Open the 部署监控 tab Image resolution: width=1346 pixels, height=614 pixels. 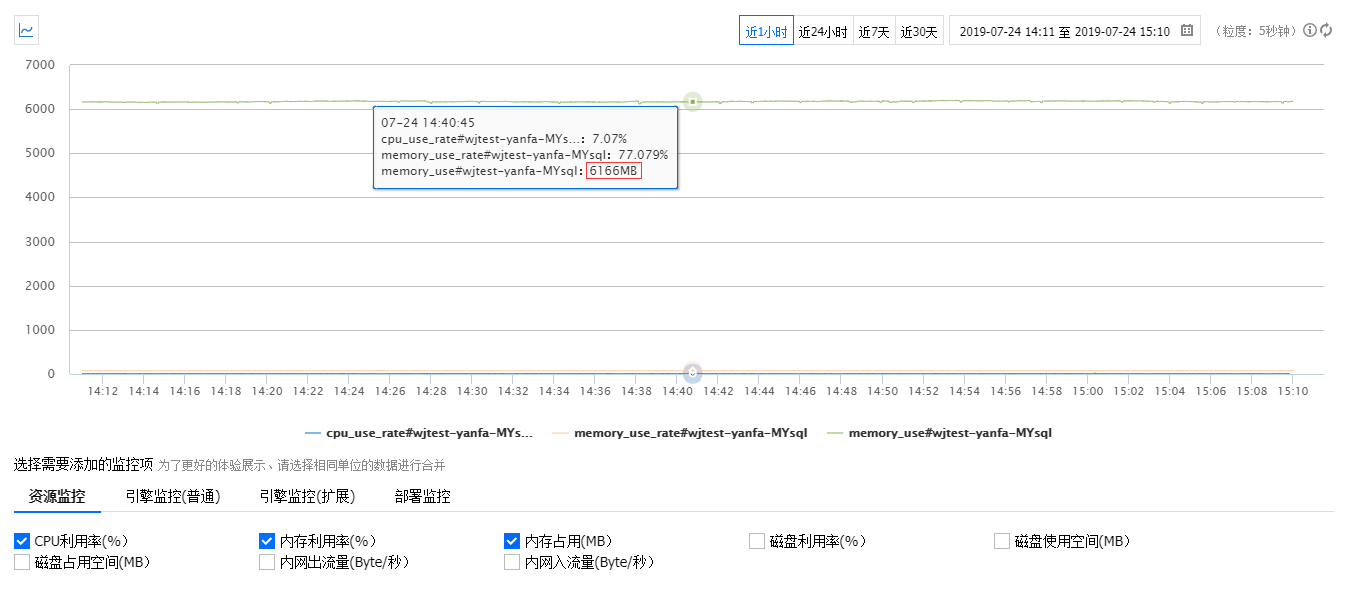pos(422,496)
